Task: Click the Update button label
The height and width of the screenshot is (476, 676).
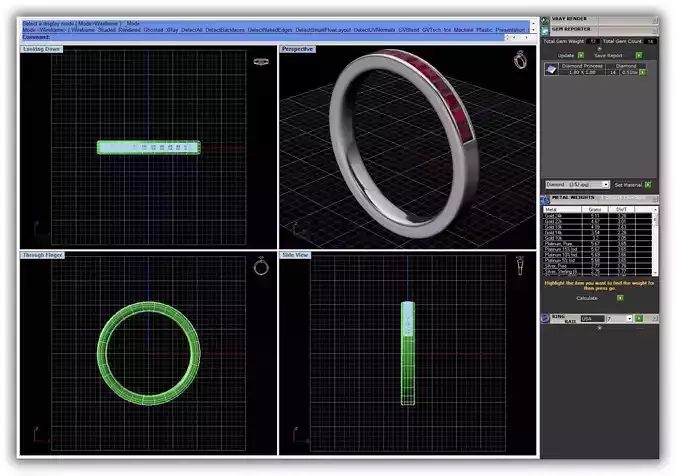Action: pyautogui.click(x=566, y=56)
